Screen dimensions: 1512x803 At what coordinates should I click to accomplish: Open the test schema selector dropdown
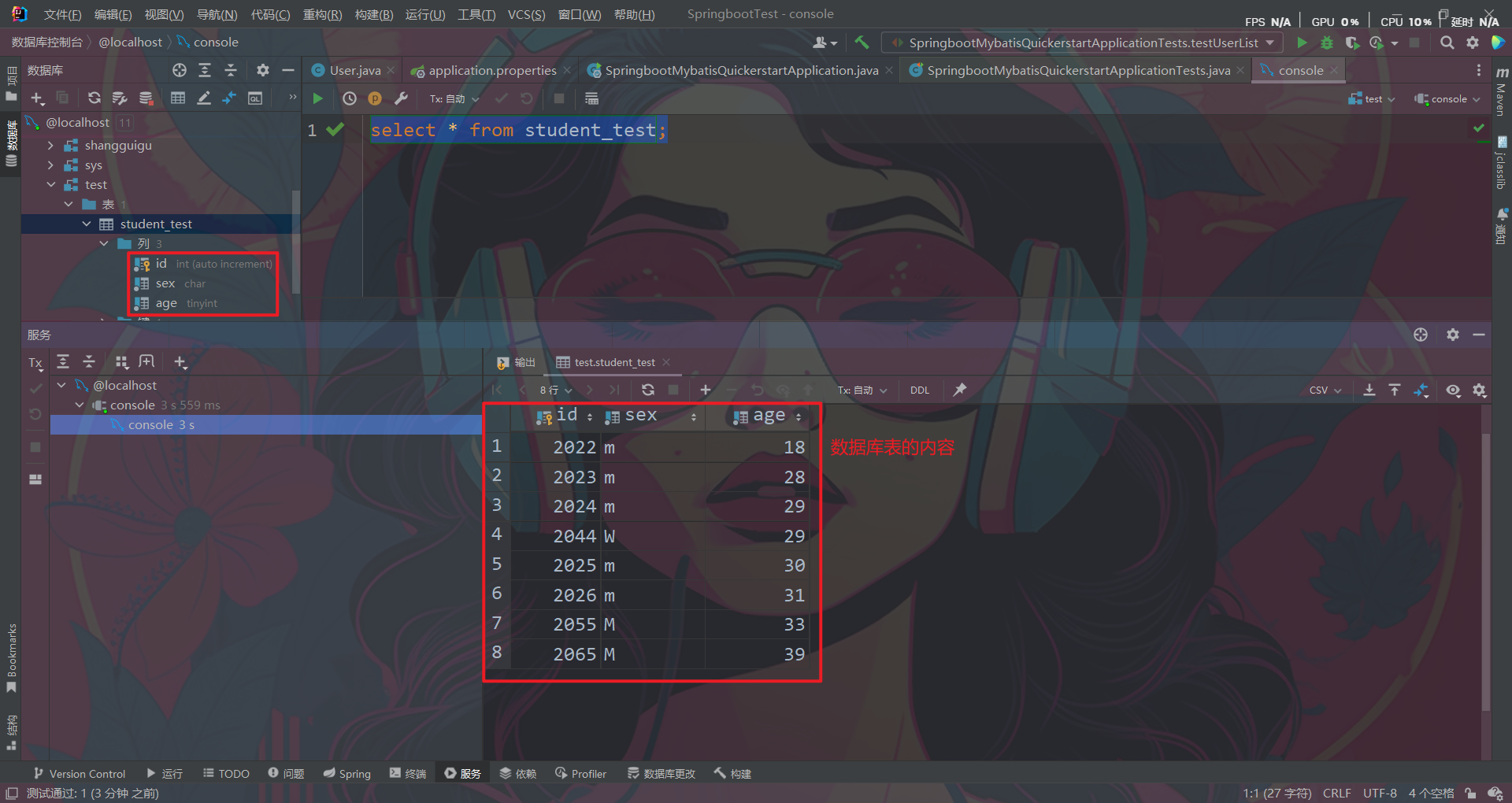pos(1372,98)
